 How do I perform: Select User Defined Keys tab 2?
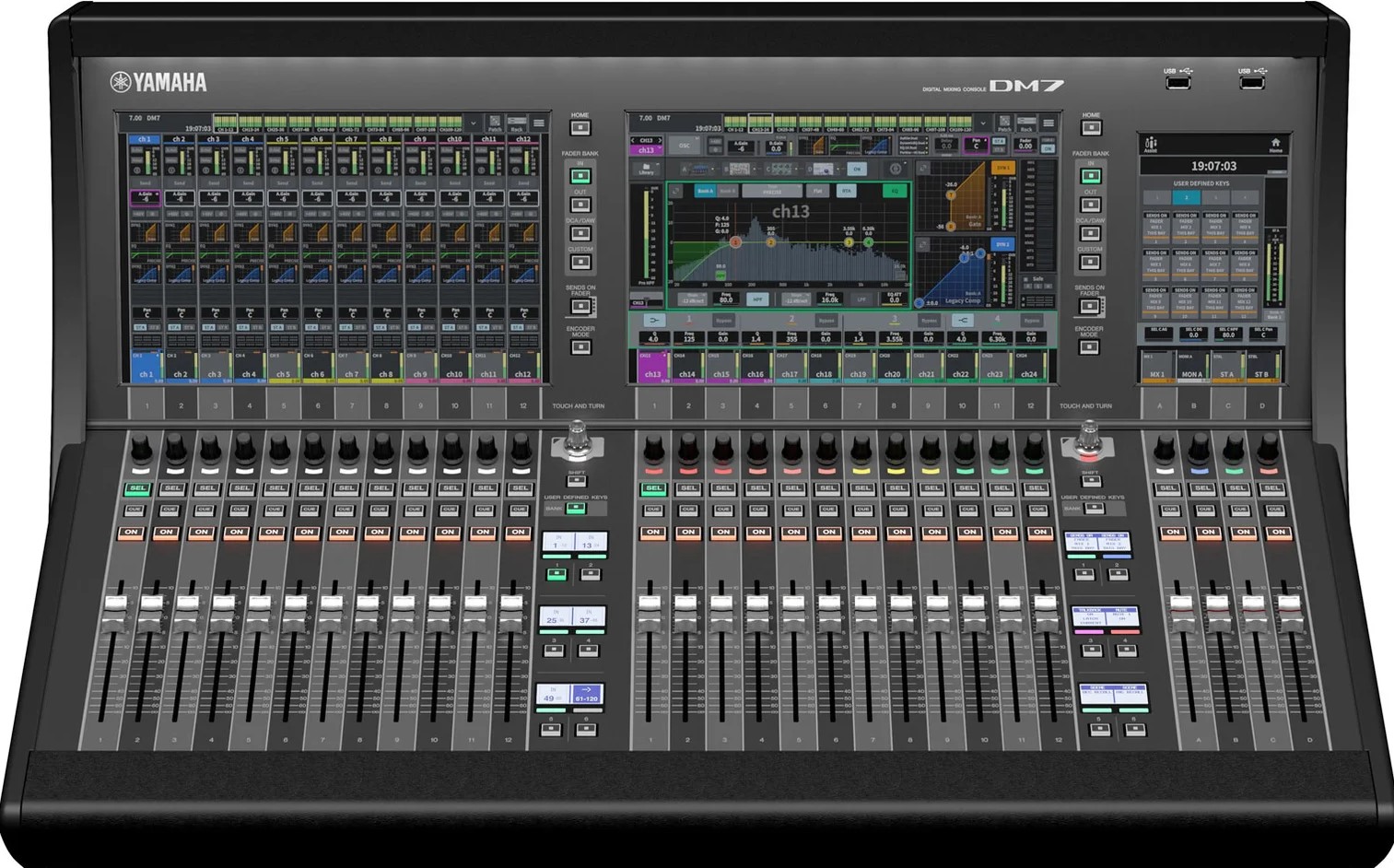[x=1186, y=197]
